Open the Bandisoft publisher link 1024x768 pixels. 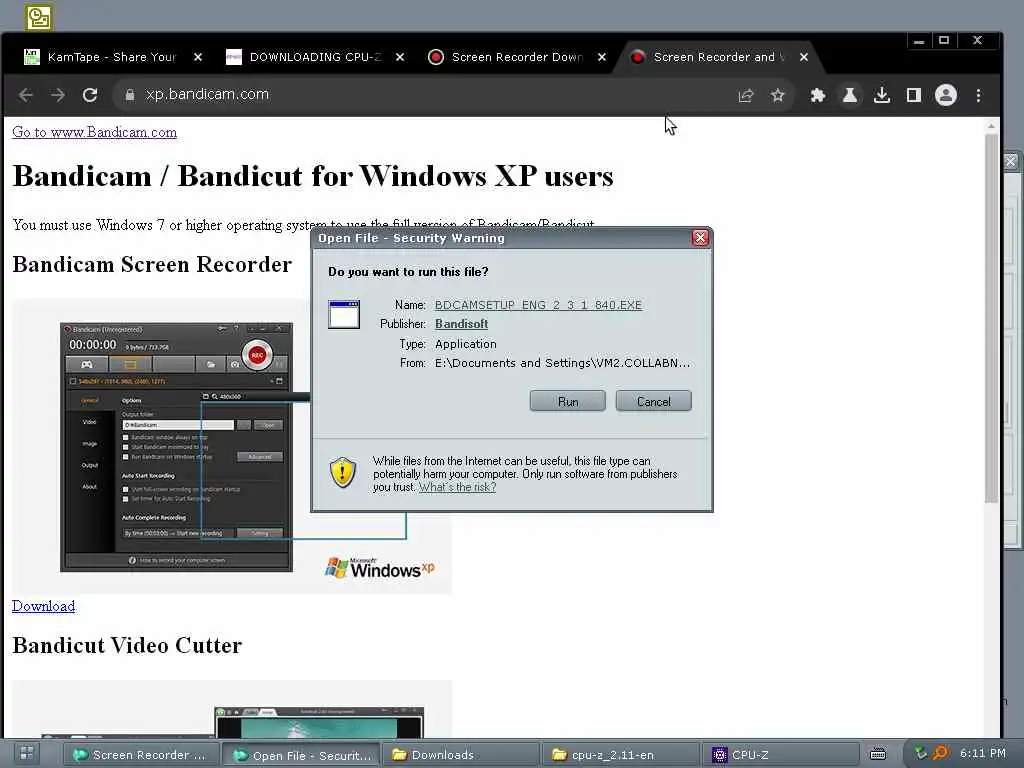coord(461,324)
